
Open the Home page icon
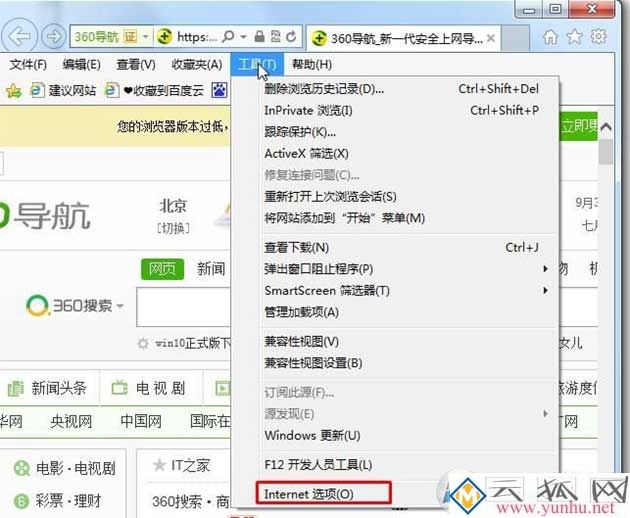(550, 37)
